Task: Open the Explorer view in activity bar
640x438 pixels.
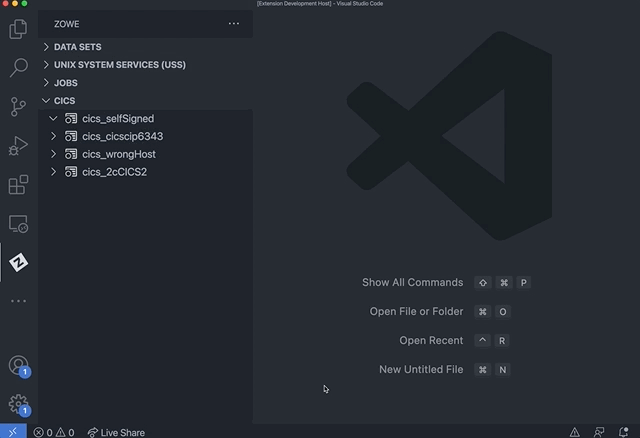Action: click(x=18, y=30)
